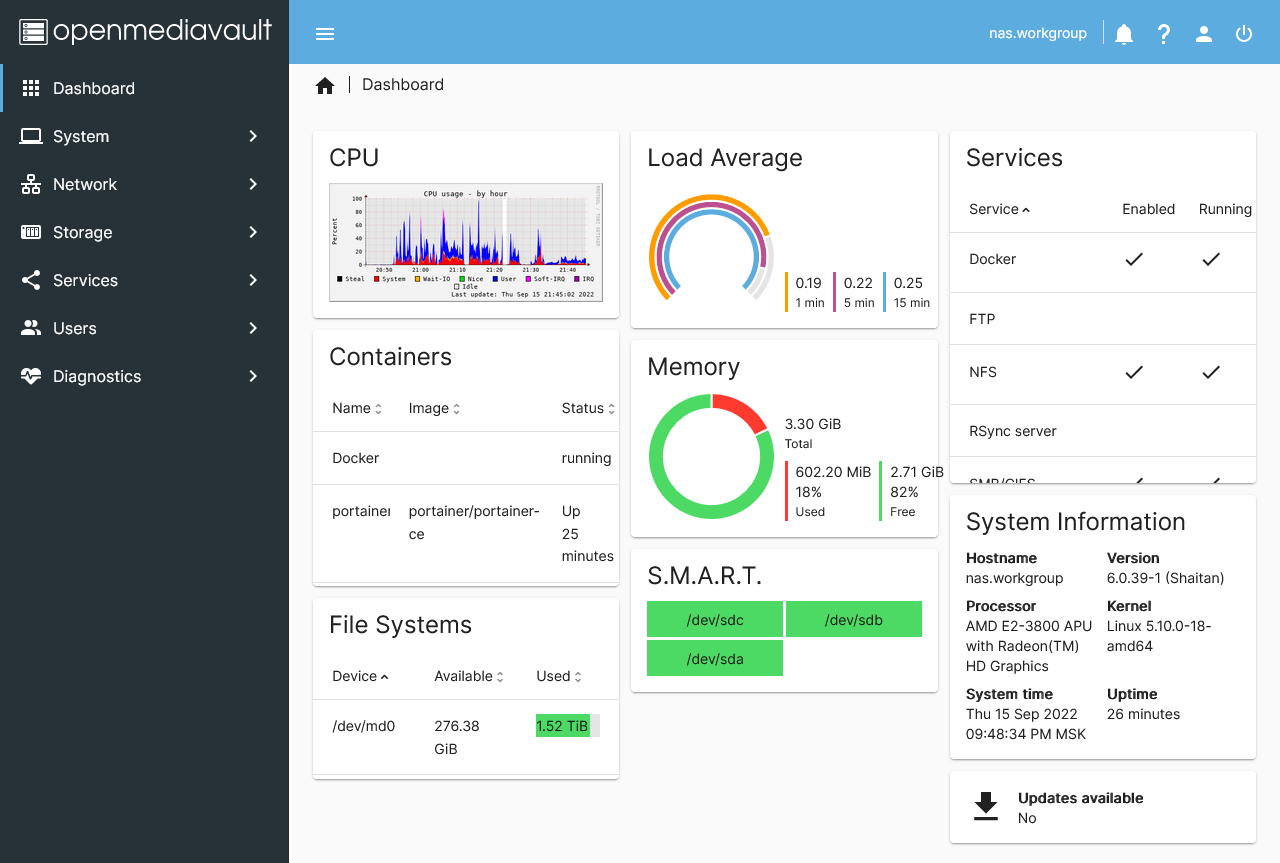Screen dimensions: 1280x863
Task: Click the Services share icon
Action: 31,280
